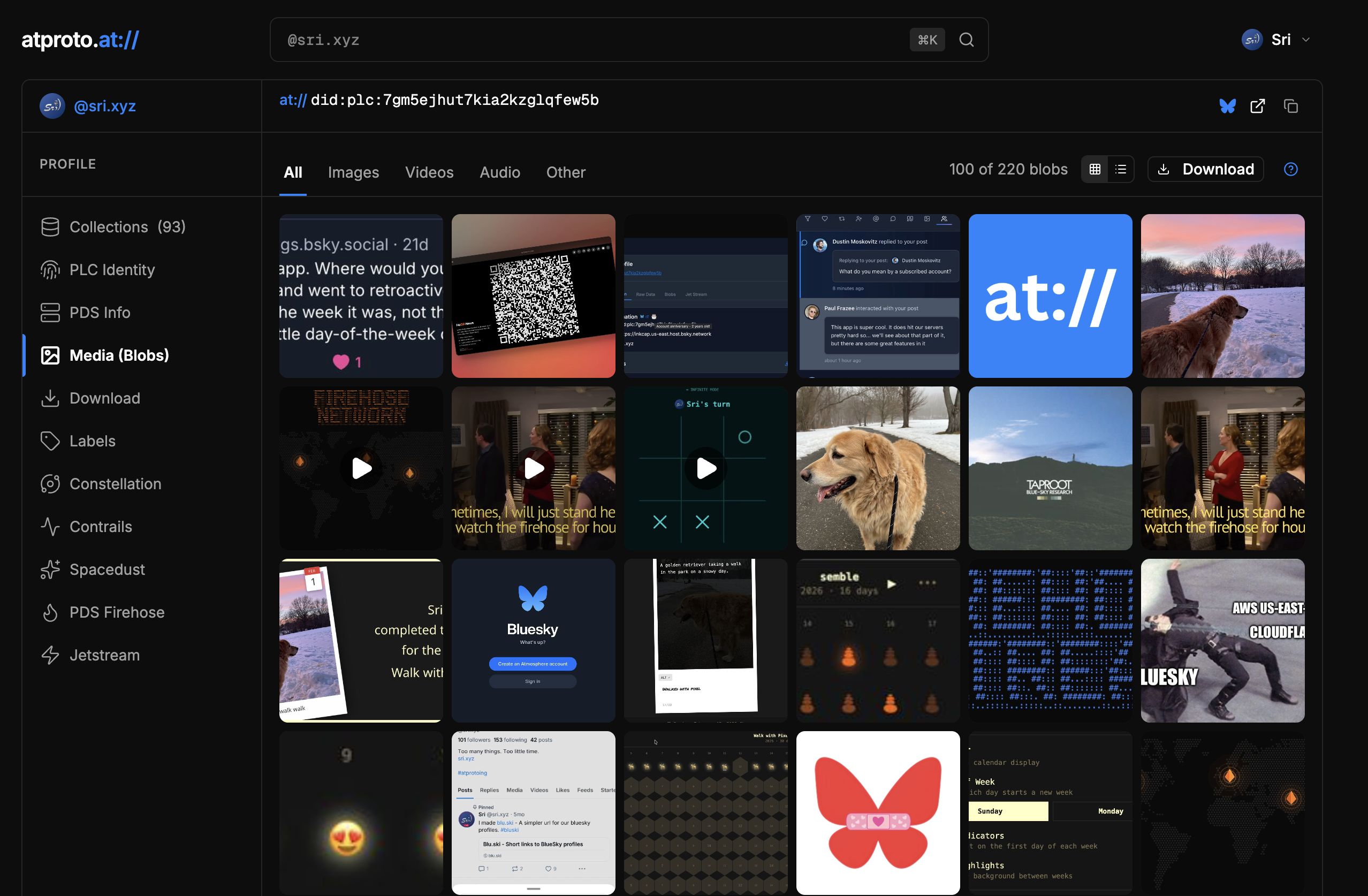The image size is (1368, 896).
Task: Copy the DID with copy icon
Action: coord(1290,107)
